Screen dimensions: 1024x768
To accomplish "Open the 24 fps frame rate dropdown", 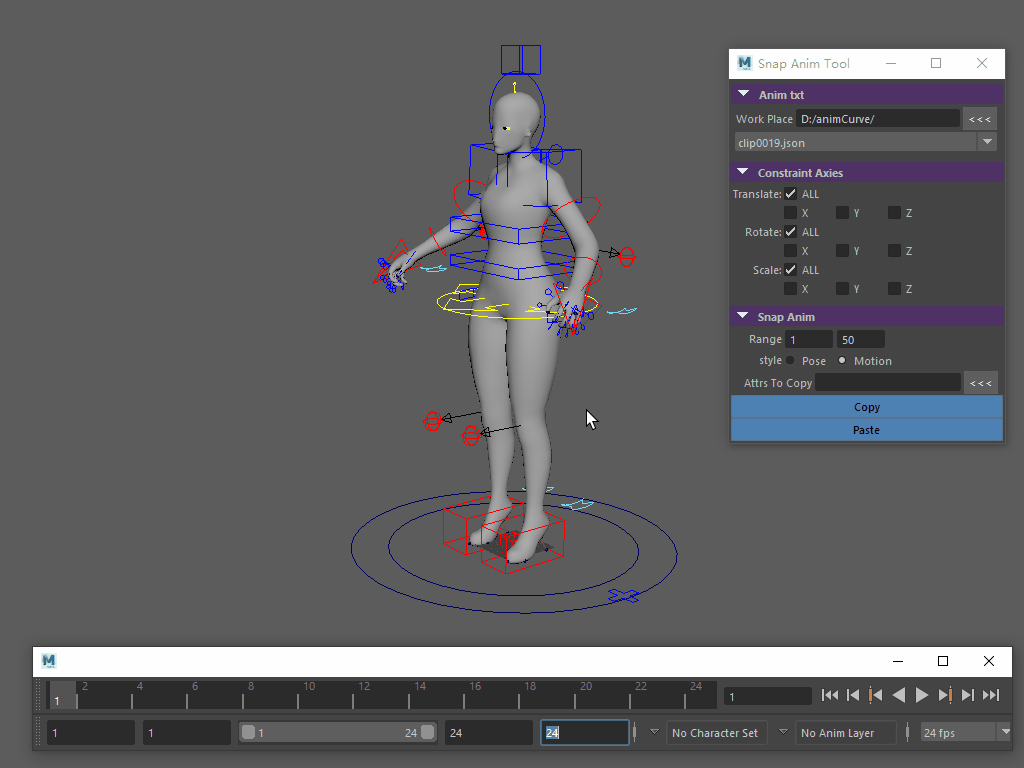I will point(1004,733).
